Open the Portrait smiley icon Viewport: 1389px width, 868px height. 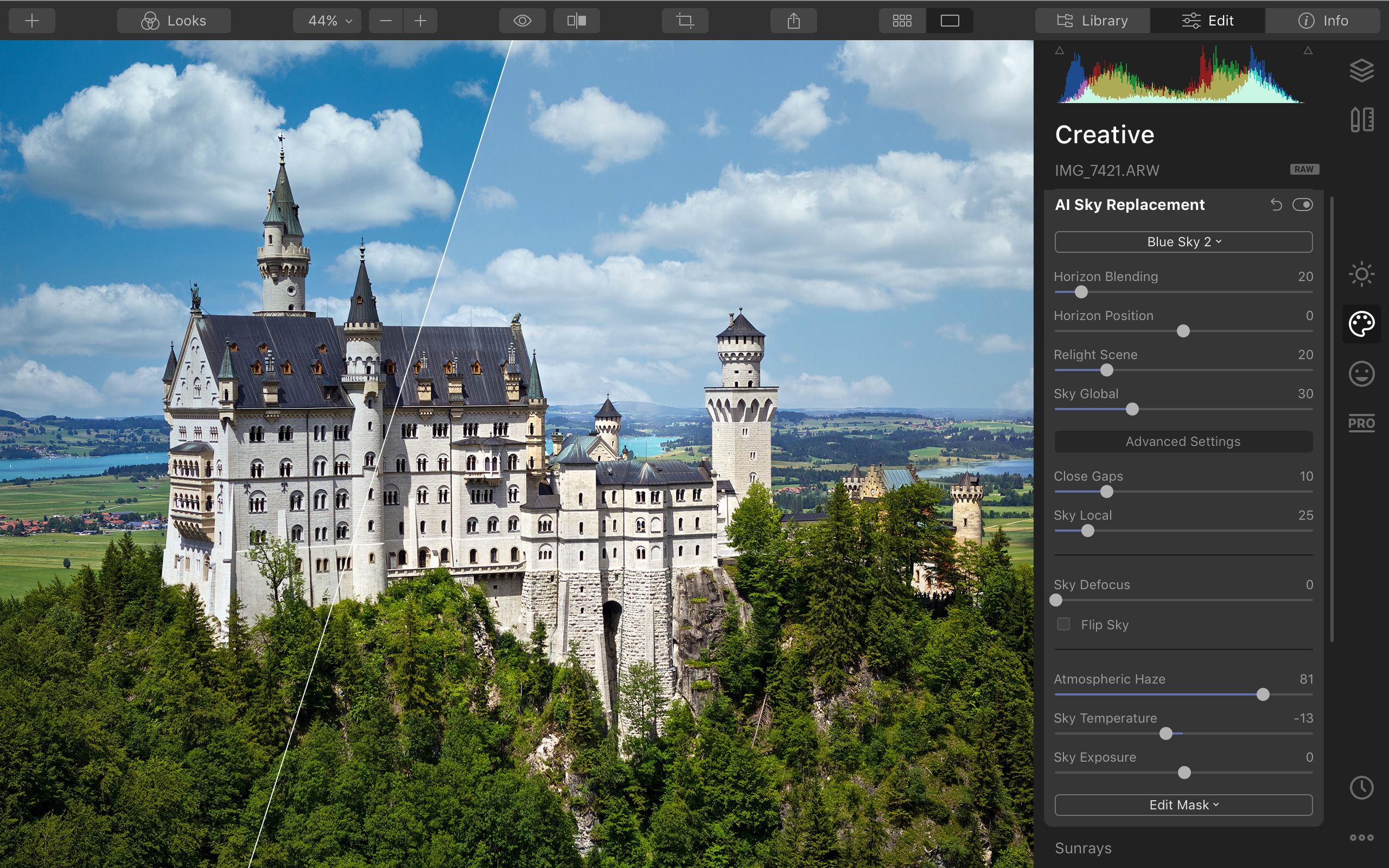click(1361, 374)
